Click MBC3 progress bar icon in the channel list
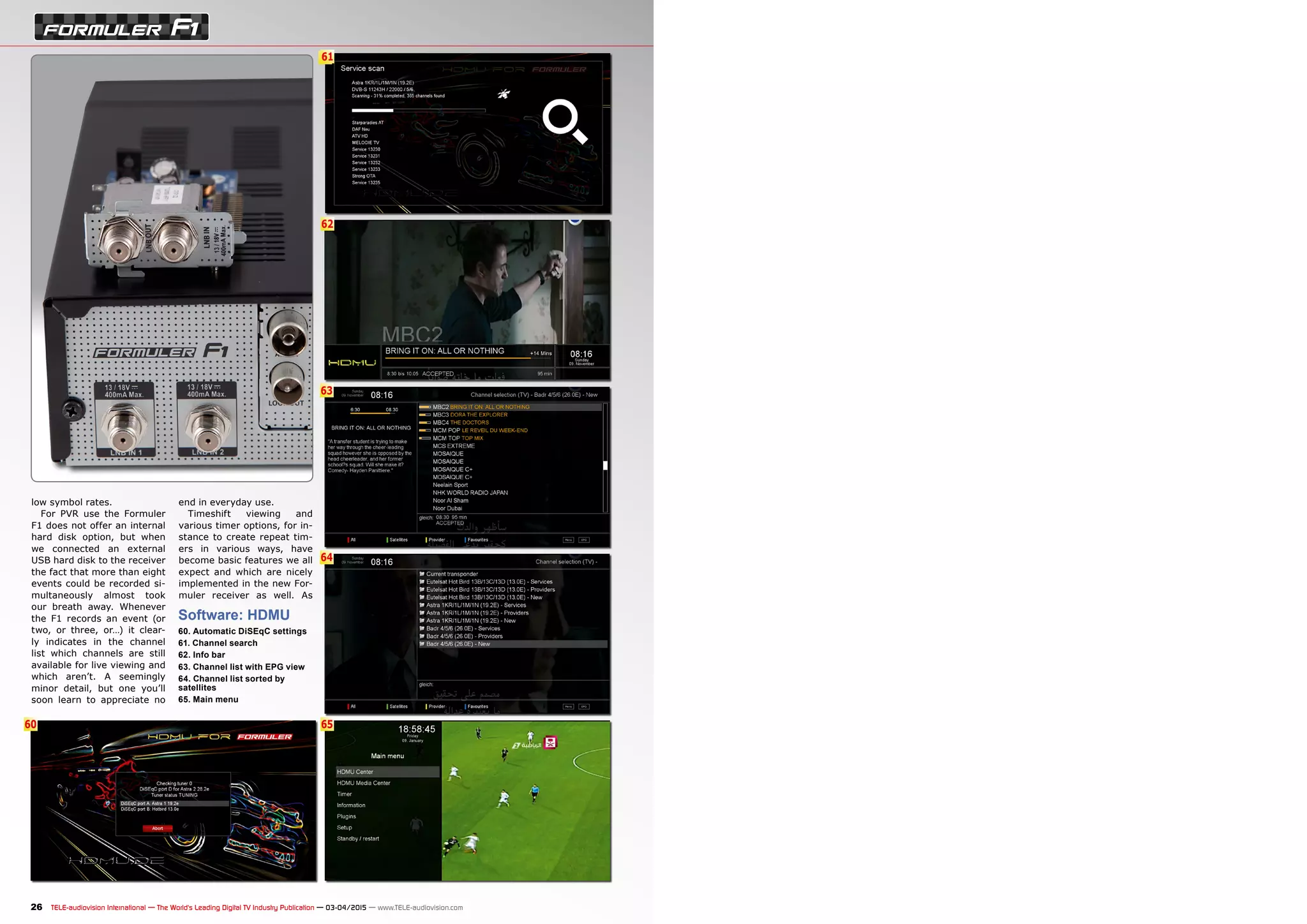 pyautogui.click(x=424, y=415)
